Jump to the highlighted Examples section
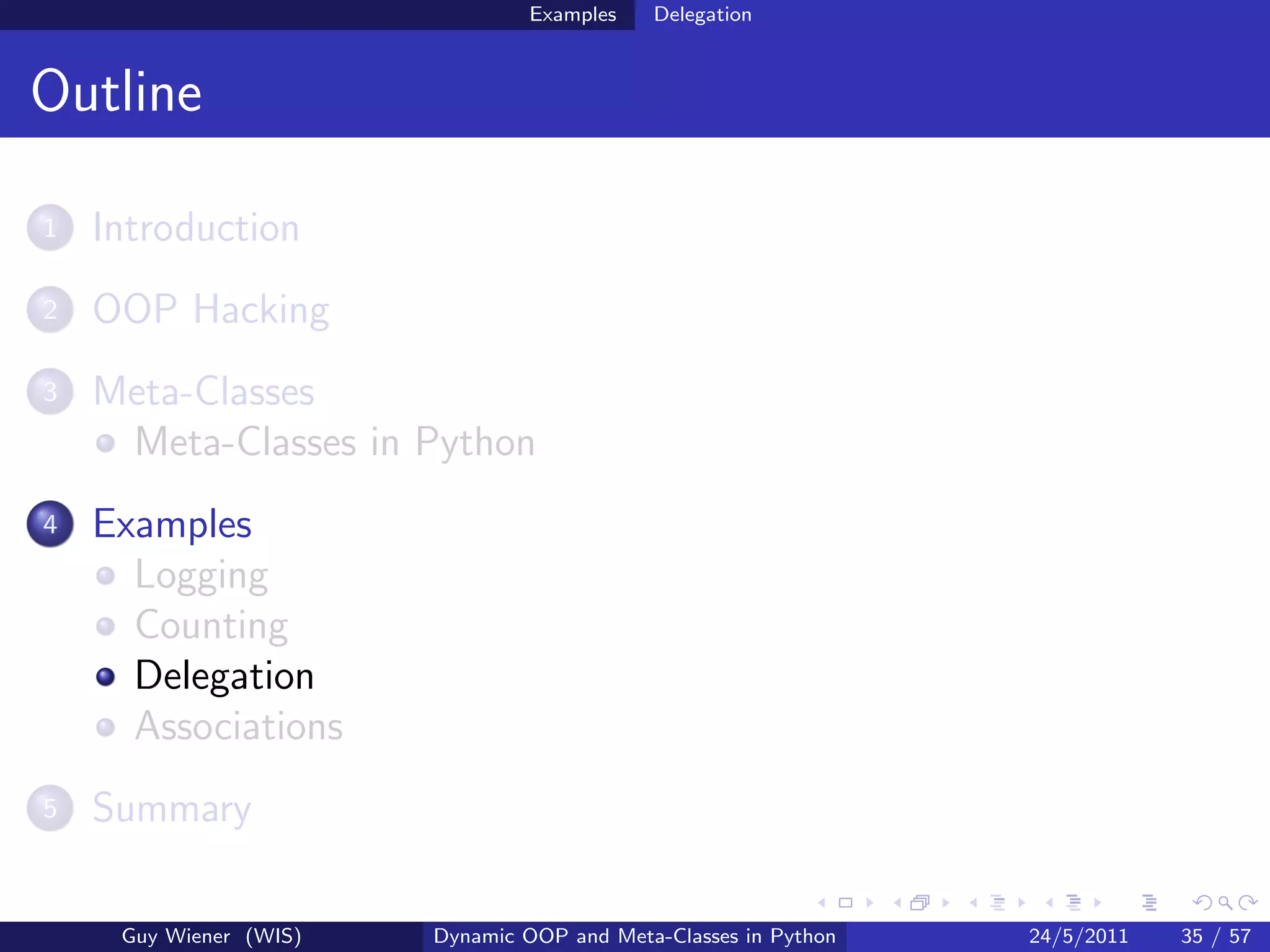1270x952 pixels. pyautogui.click(x=172, y=525)
